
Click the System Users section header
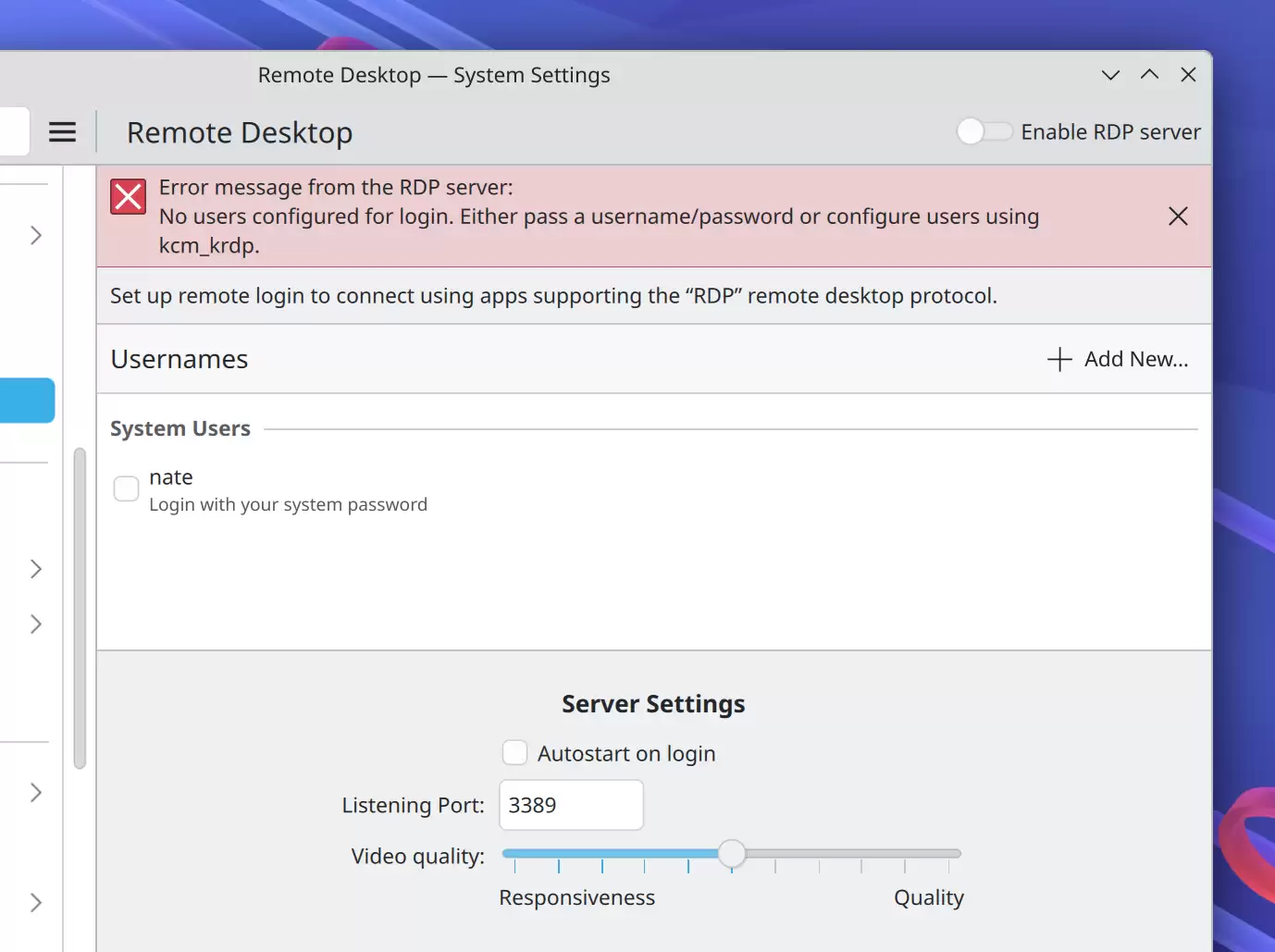180,427
